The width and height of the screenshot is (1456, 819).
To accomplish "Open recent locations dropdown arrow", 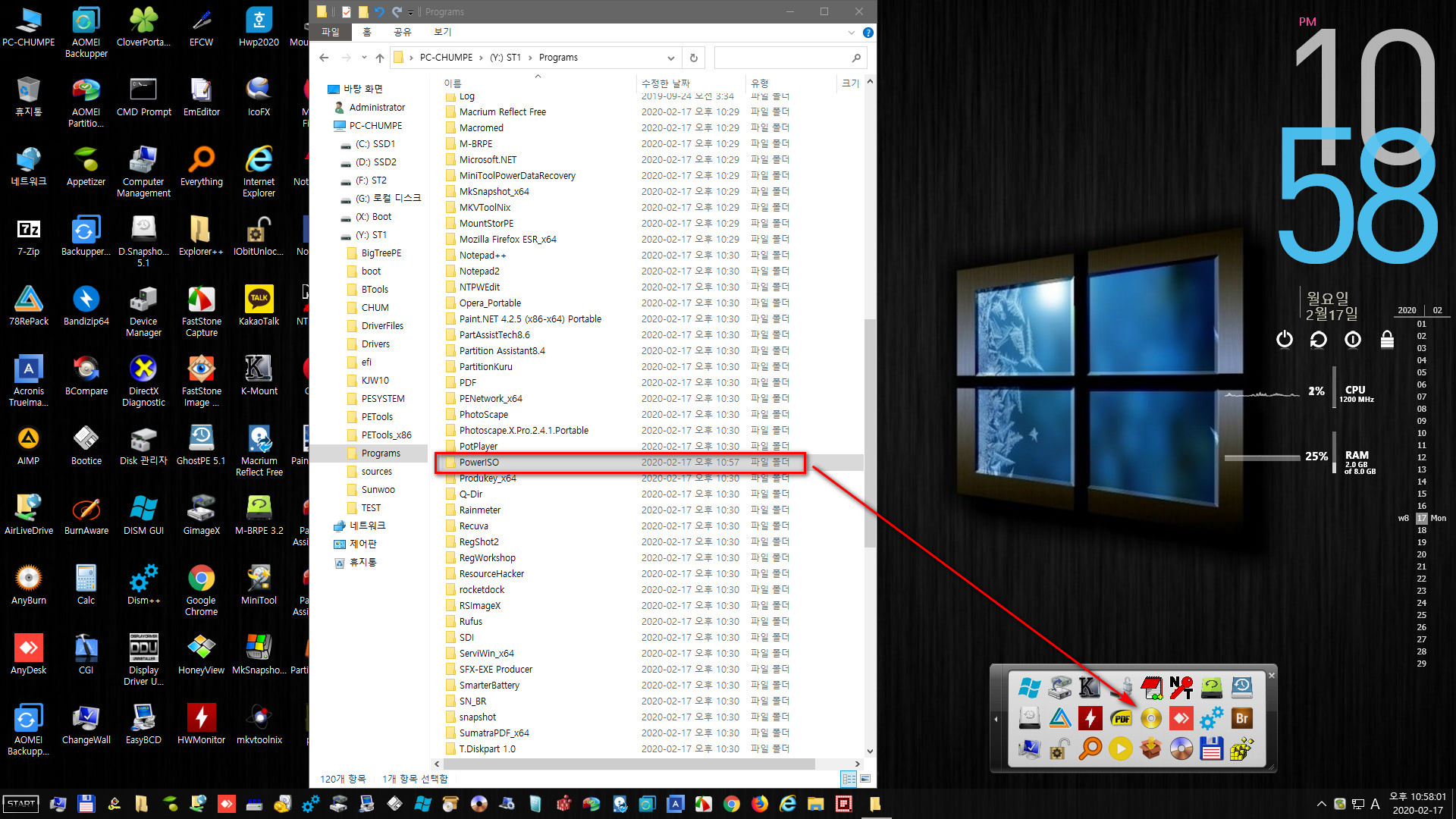I will tap(364, 58).
